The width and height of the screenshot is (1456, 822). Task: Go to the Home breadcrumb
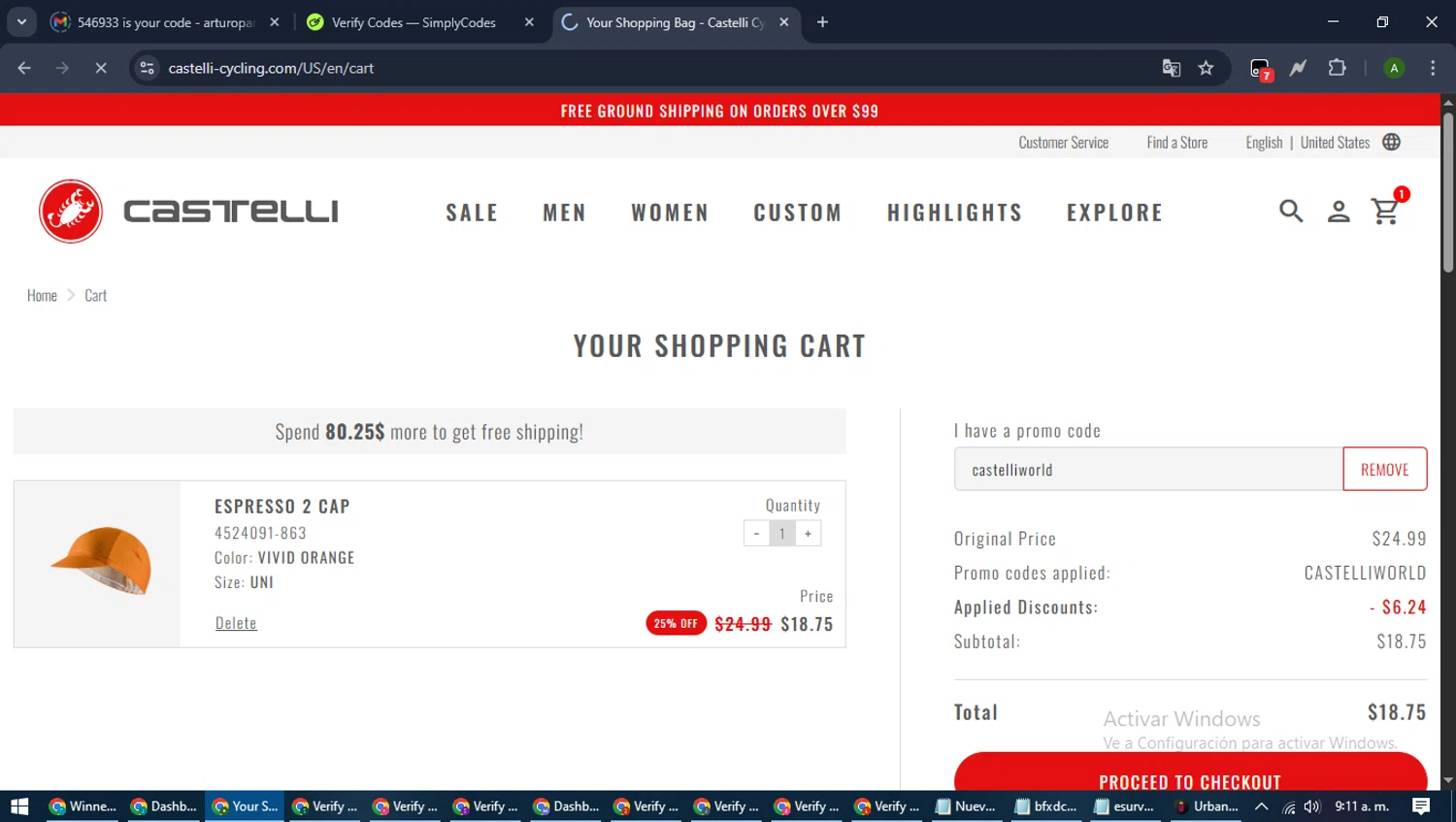42,295
